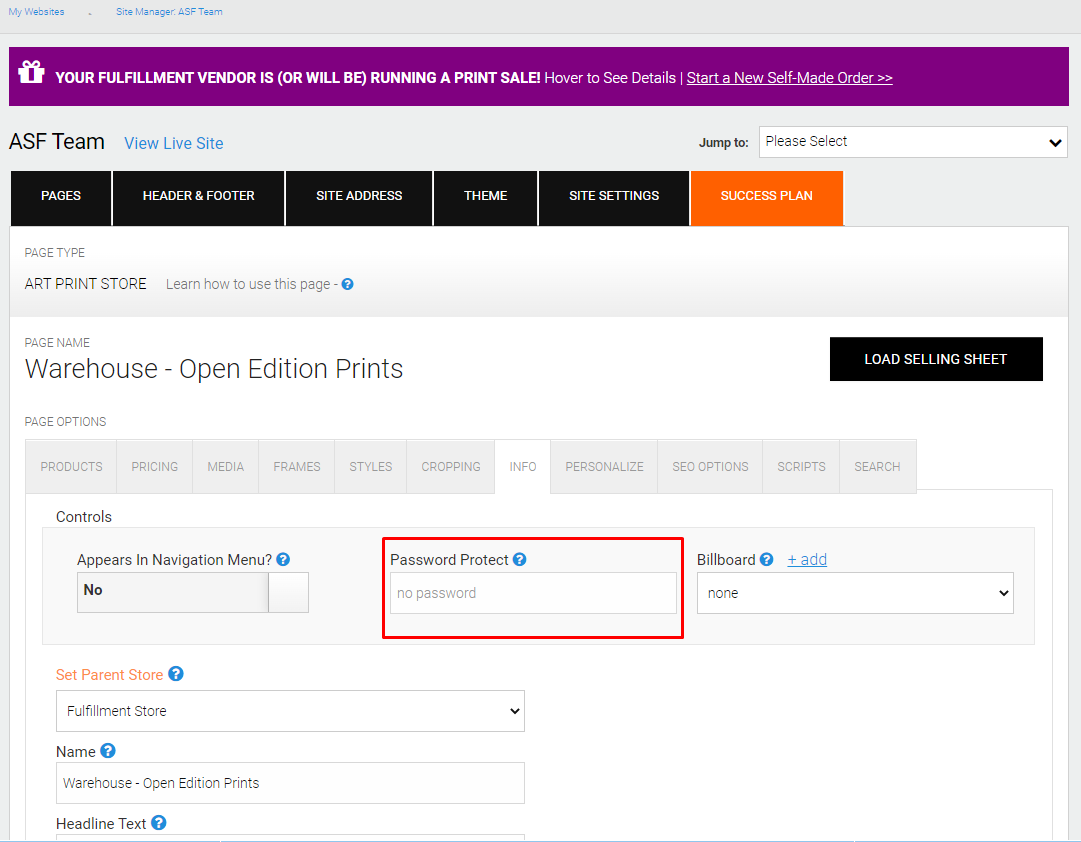Click Hover to See Details text in banner
The image size is (1081, 842).
click(610, 78)
